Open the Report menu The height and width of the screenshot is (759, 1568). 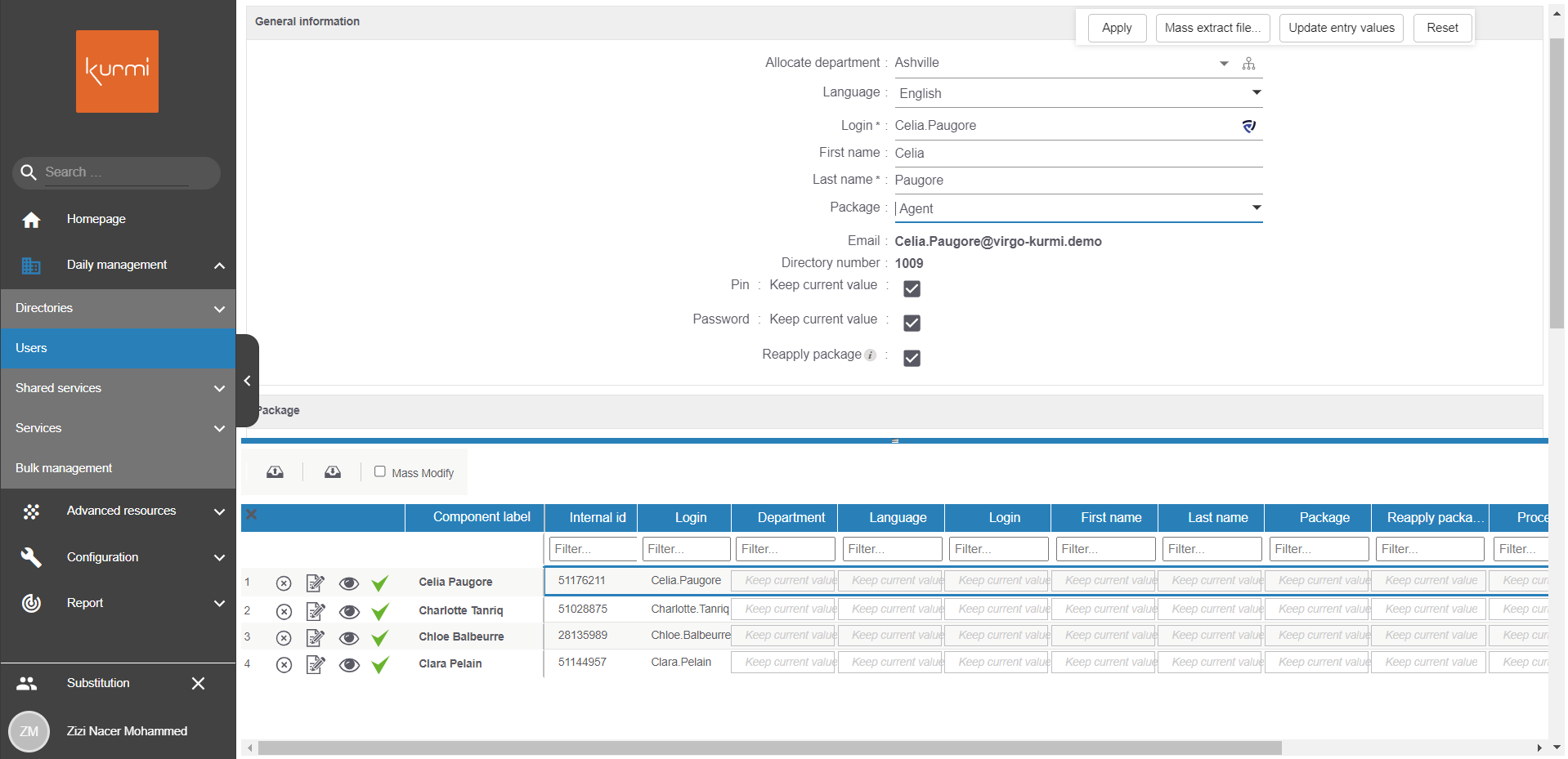(119, 604)
